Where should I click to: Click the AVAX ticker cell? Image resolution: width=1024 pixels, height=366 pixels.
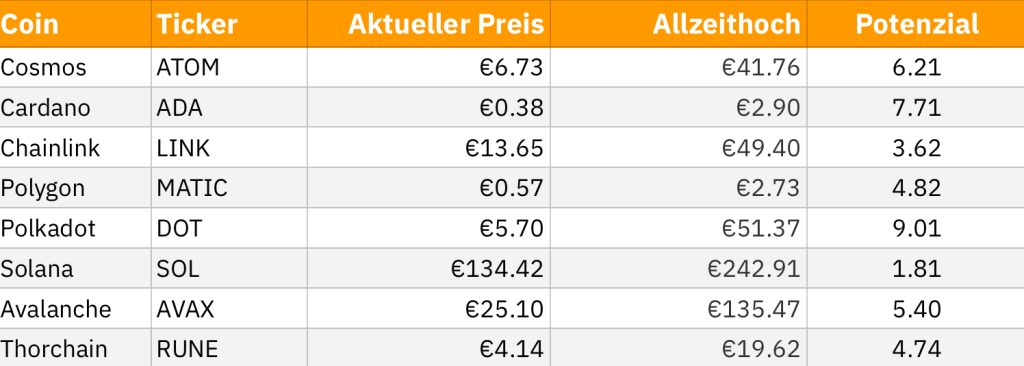[x=229, y=308]
